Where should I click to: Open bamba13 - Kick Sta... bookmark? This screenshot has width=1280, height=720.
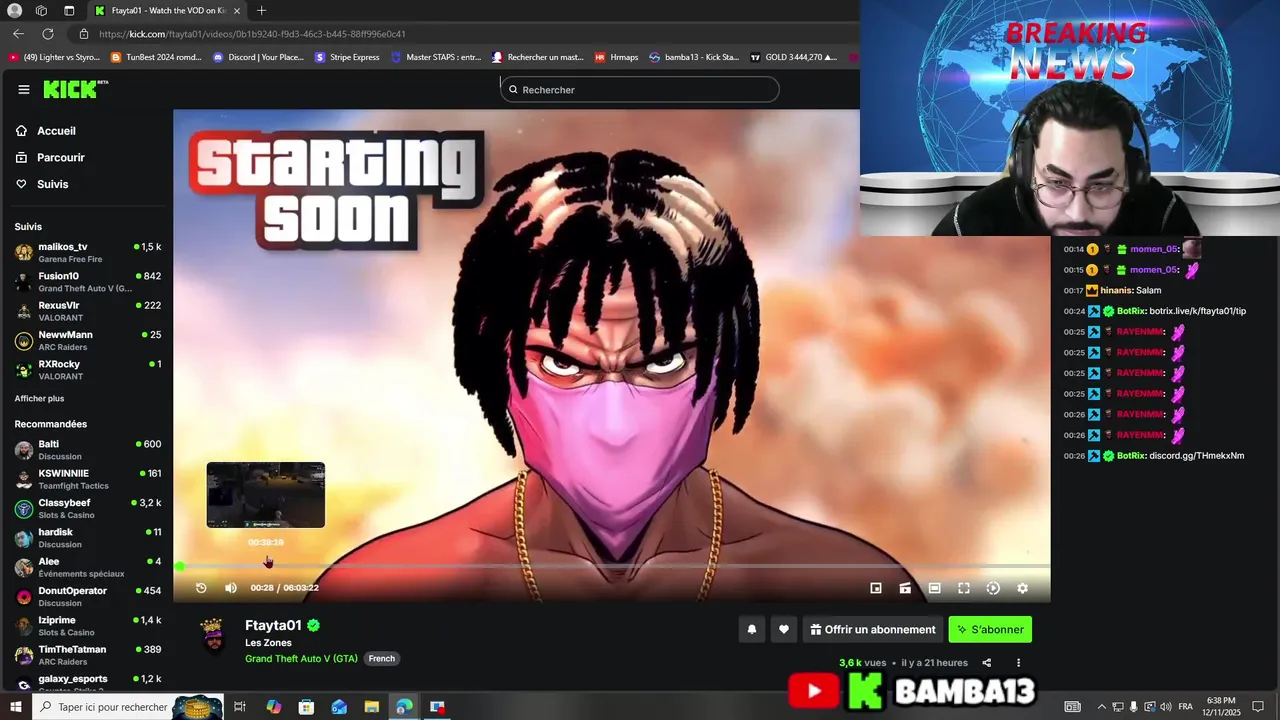(694, 57)
